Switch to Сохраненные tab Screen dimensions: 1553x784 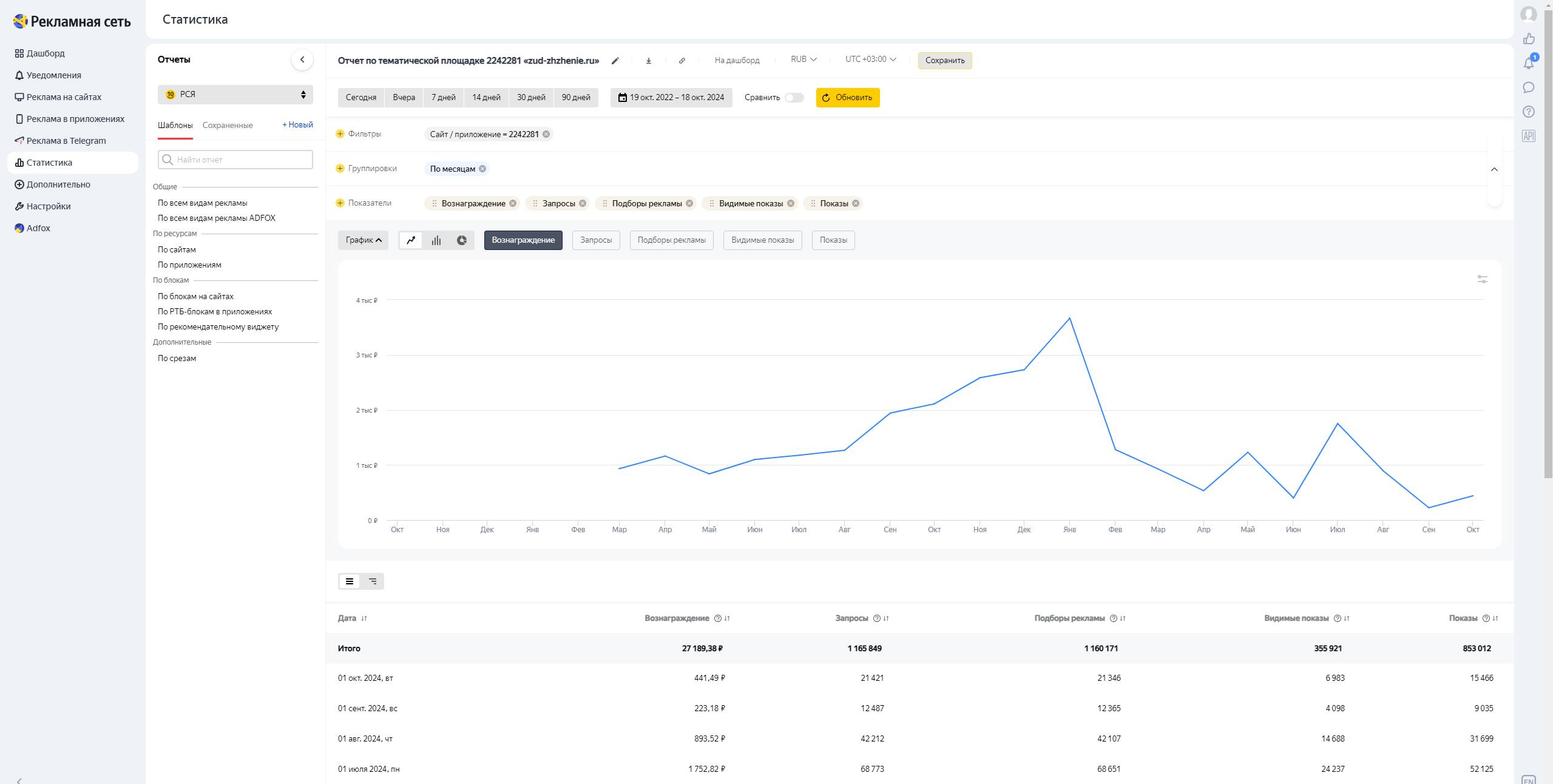coord(228,126)
